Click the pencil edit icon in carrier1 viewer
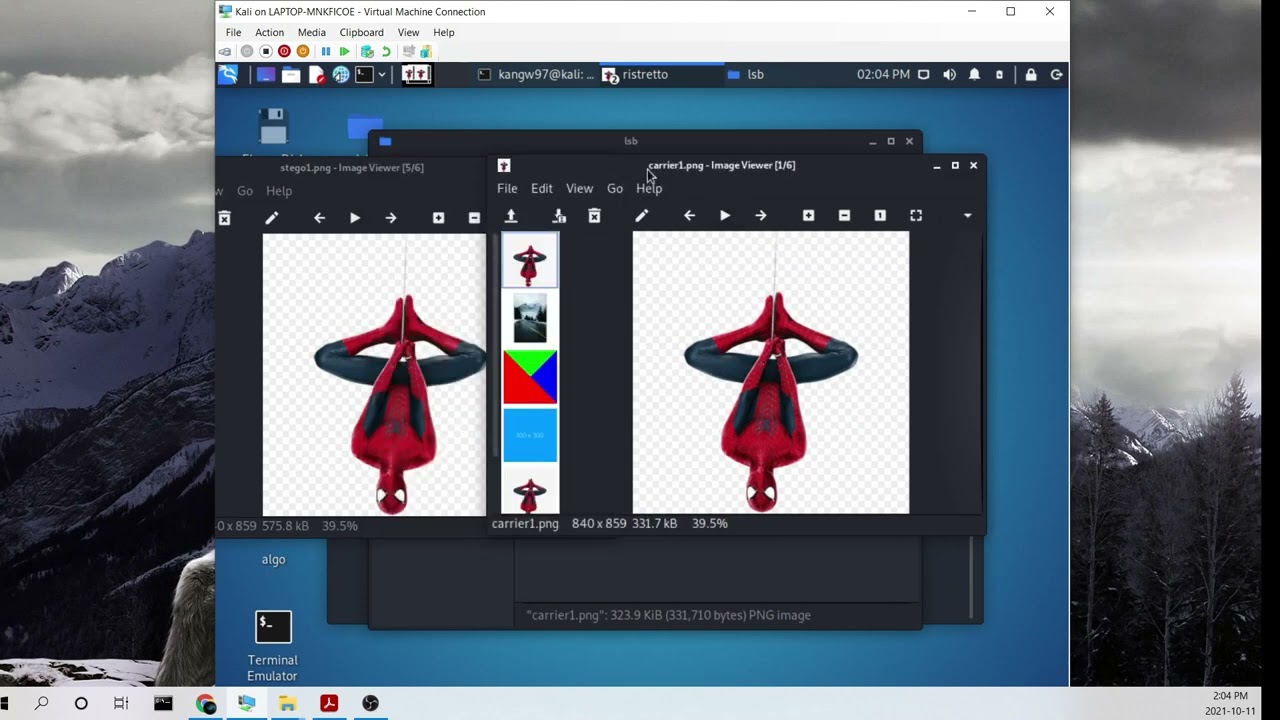The height and width of the screenshot is (720, 1280). 642,216
